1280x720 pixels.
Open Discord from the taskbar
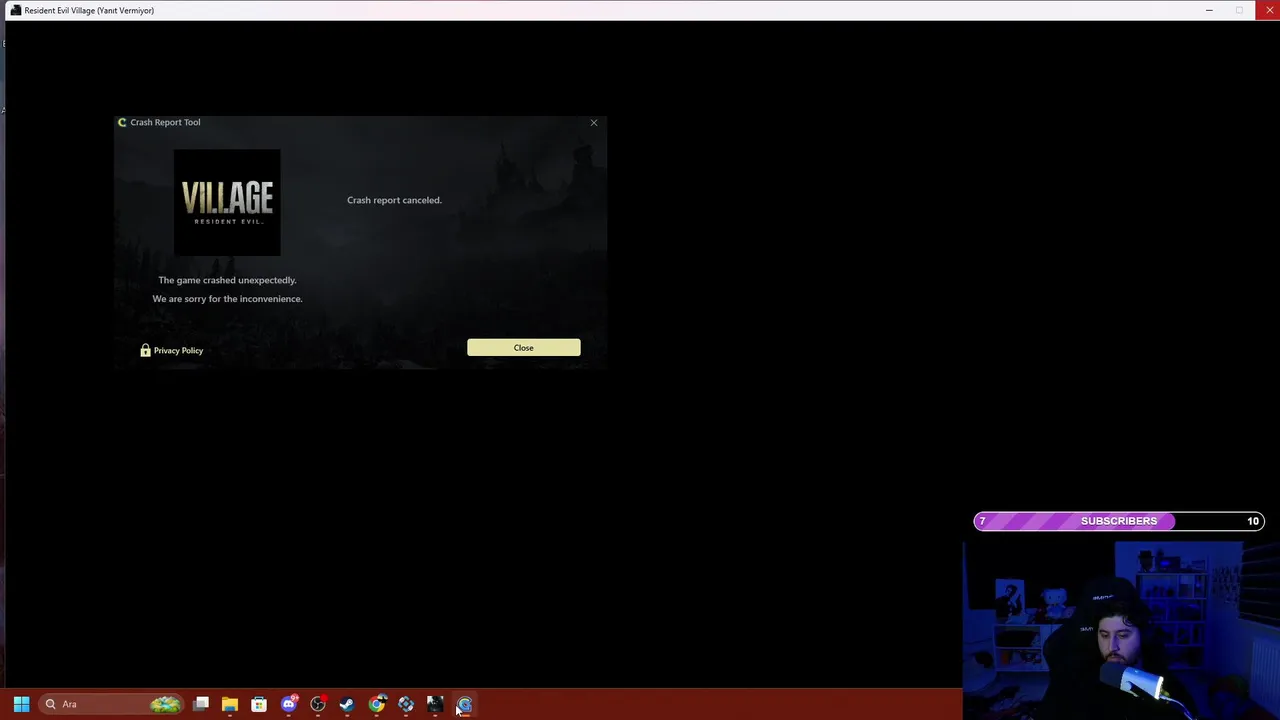tap(289, 704)
